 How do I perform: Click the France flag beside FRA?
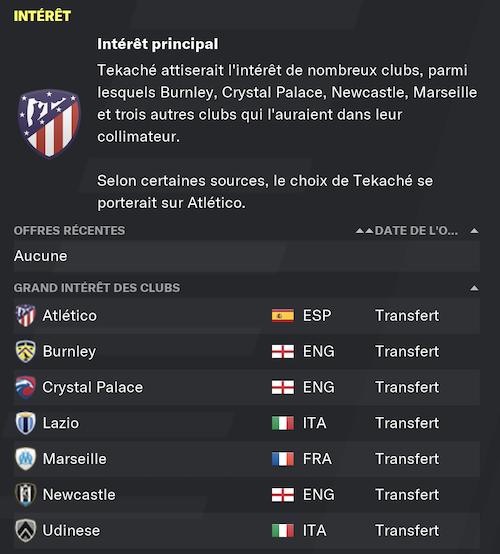tap(283, 459)
